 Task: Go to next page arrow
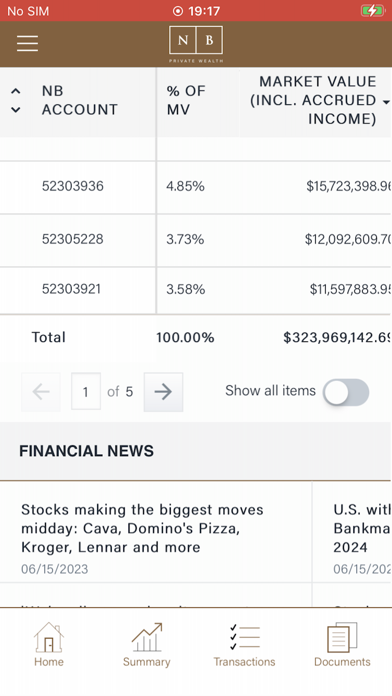163,392
